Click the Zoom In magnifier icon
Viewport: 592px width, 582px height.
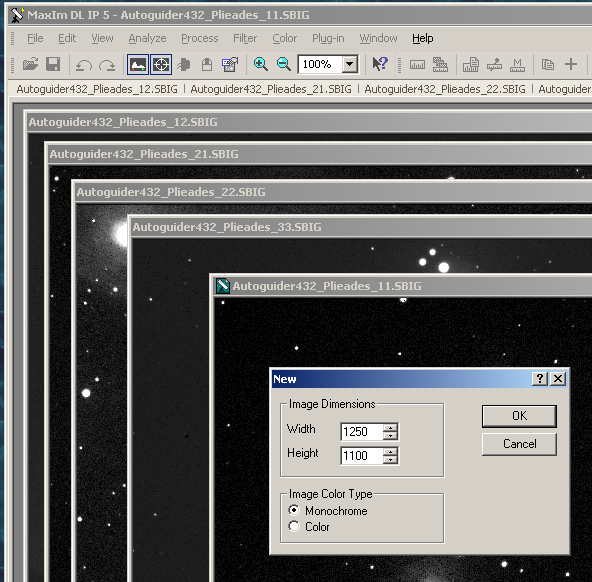(x=261, y=64)
